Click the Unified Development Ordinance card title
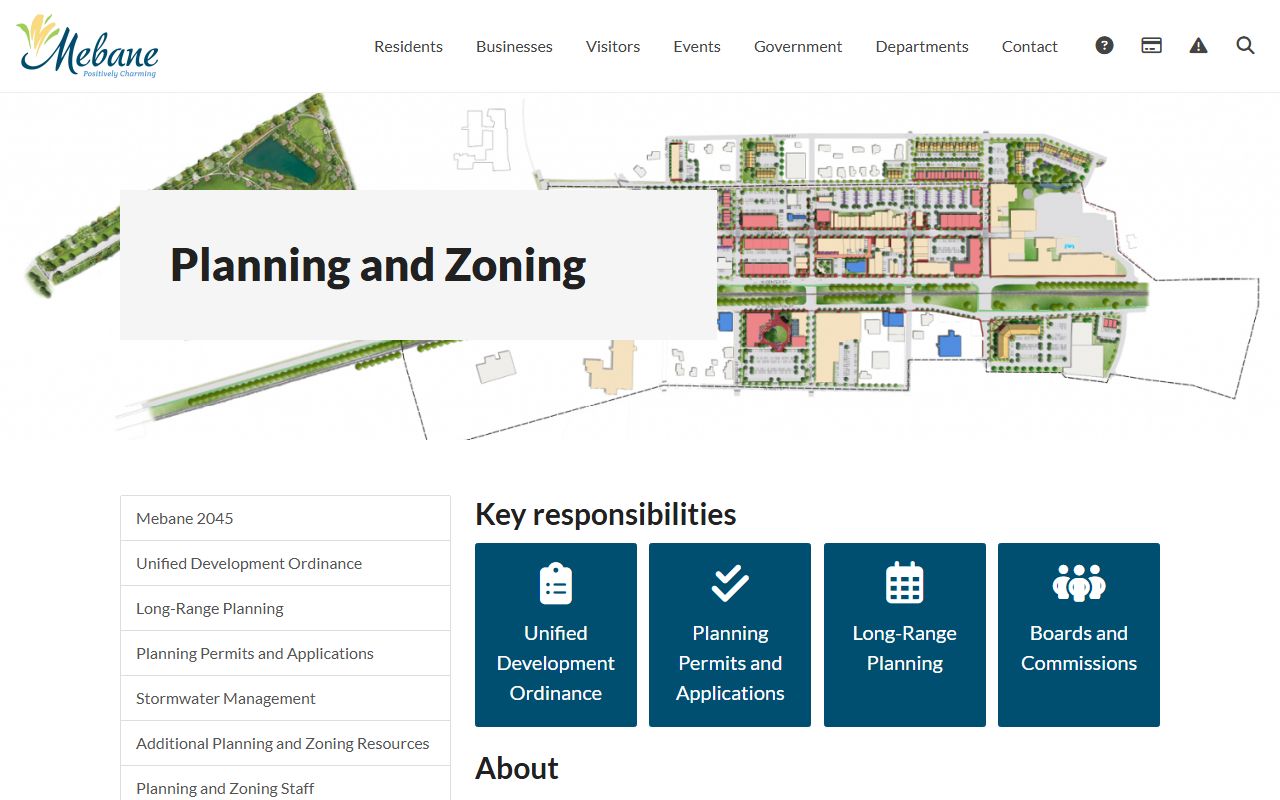This screenshot has width=1280, height=800. point(556,663)
